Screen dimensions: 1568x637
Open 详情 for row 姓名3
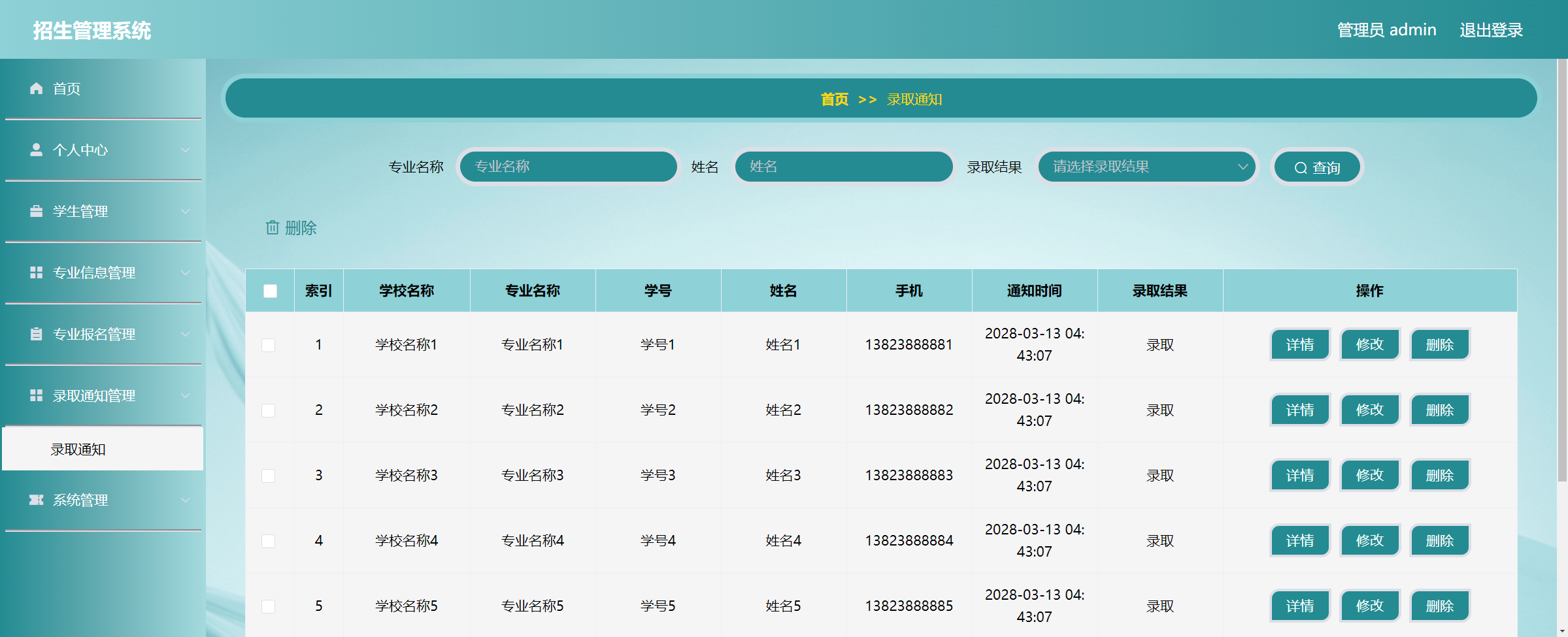(1300, 475)
